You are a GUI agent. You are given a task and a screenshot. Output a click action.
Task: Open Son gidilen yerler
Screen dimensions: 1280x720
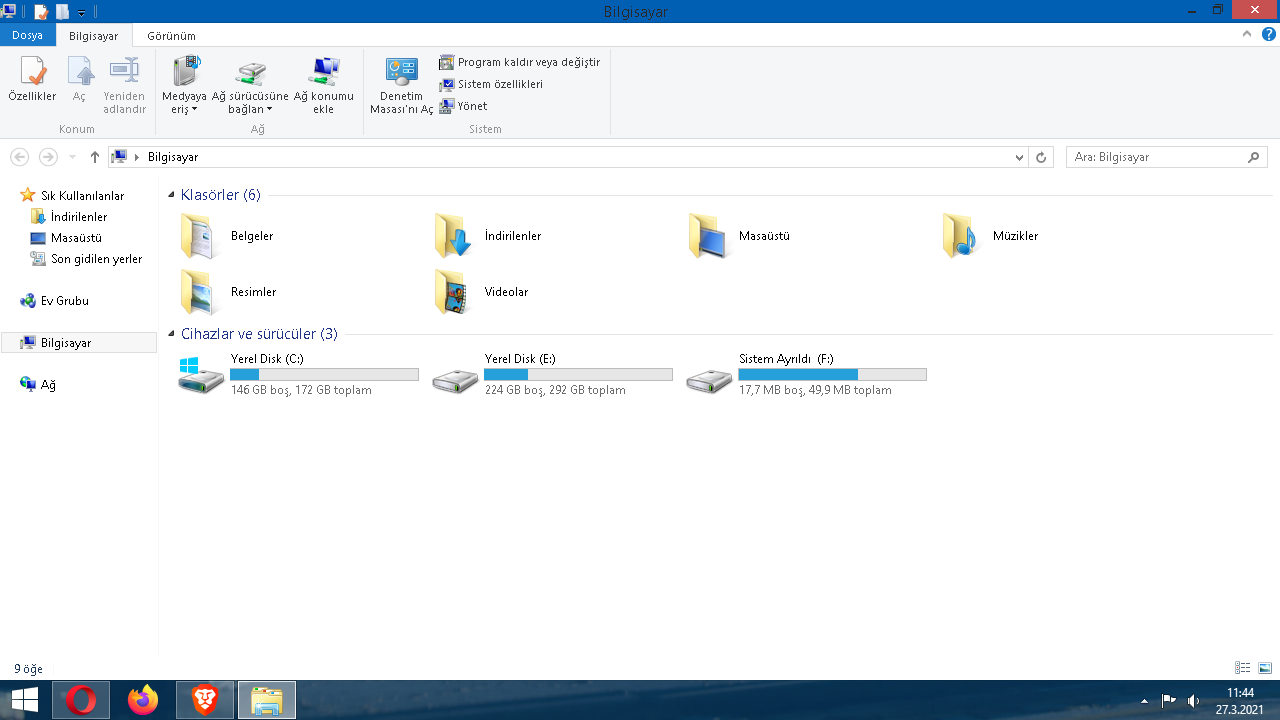[x=86, y=259]
